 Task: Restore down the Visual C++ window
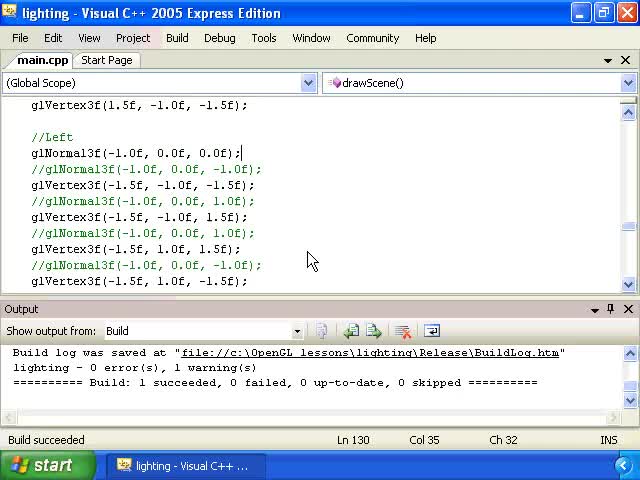[x=604, y=13]
